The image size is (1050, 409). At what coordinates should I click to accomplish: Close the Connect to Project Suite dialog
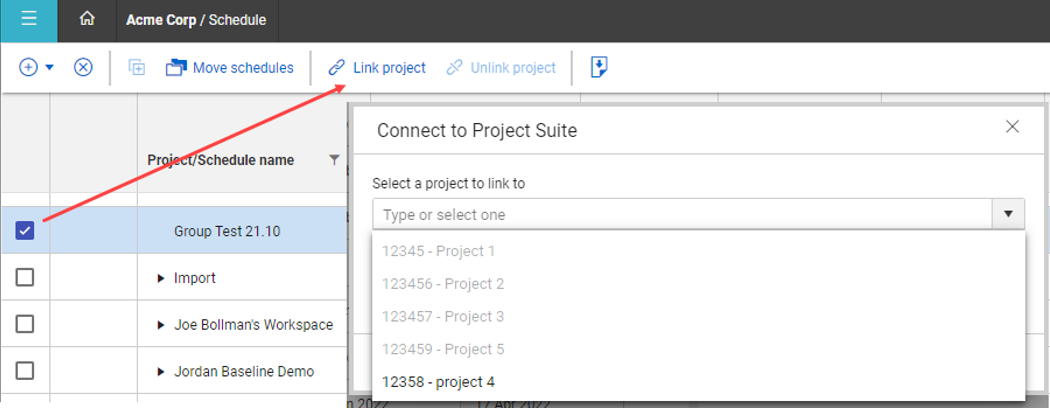click(1012, 127)
